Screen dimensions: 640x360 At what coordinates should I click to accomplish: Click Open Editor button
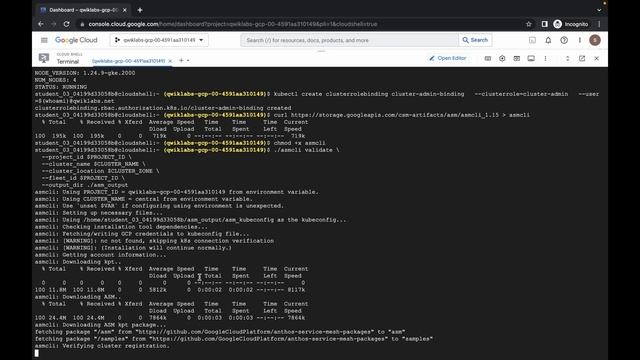pyautogui.click(x=447, y=58)
